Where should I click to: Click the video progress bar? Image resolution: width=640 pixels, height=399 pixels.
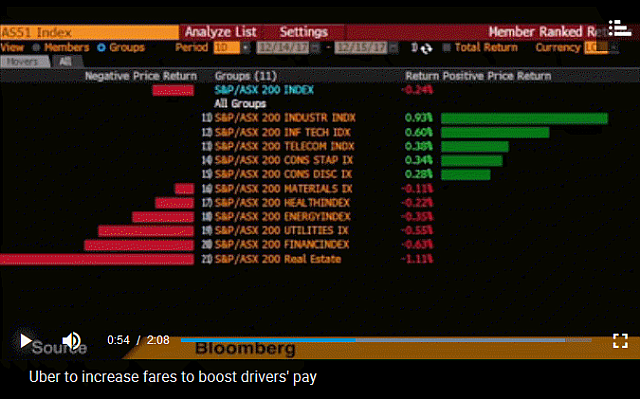(386, 340)
